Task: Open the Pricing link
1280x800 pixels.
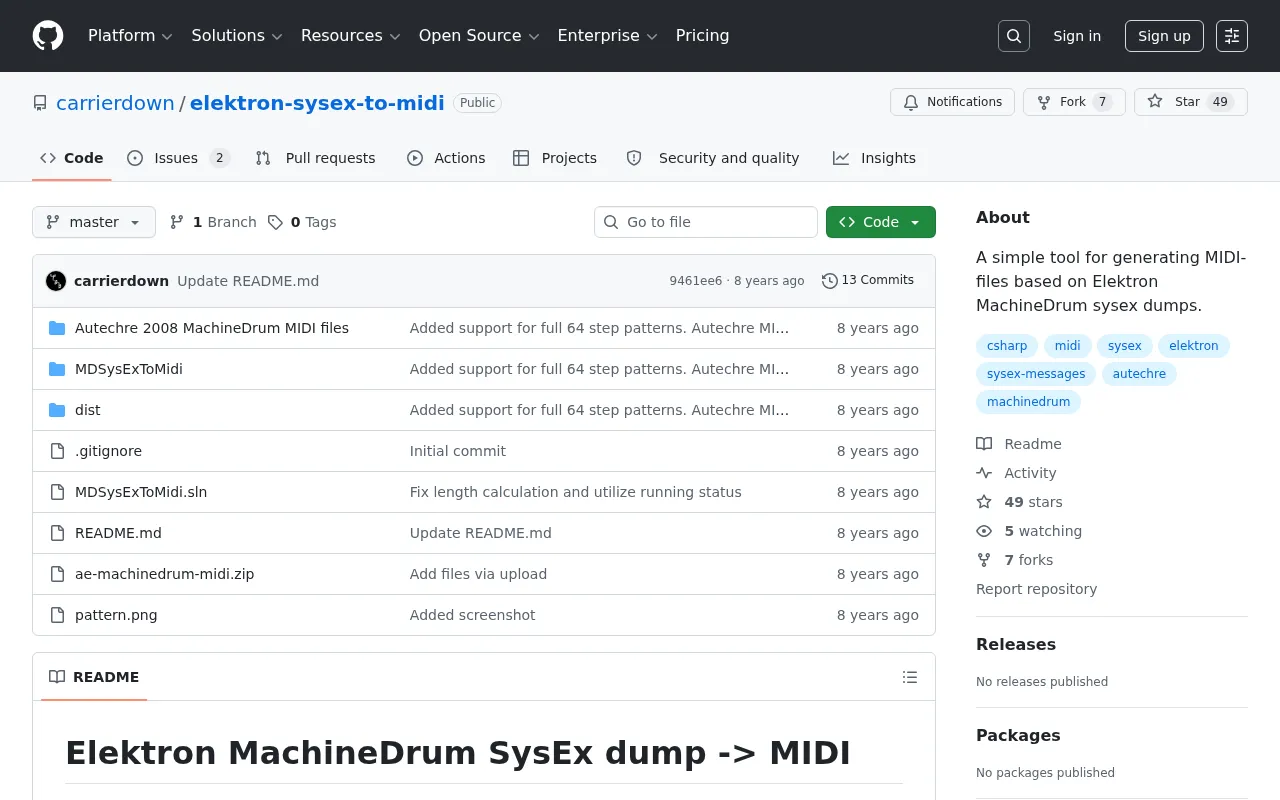Action: coord(702,36)
